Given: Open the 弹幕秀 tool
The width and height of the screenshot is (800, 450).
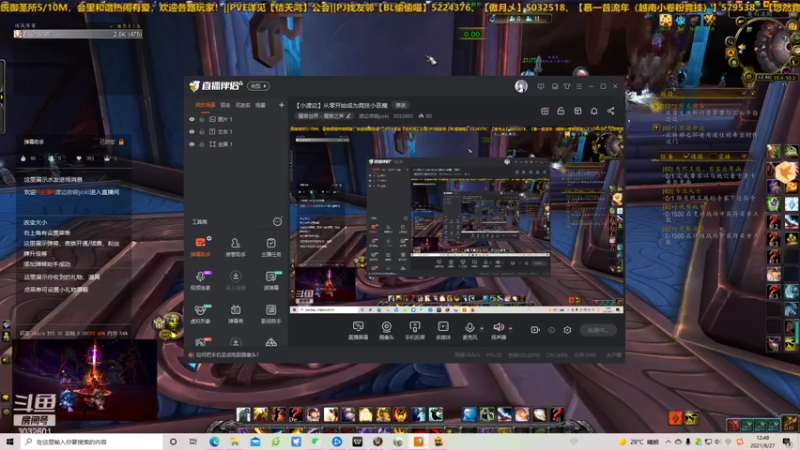Looking at the screenshot, I should (235, 314).
